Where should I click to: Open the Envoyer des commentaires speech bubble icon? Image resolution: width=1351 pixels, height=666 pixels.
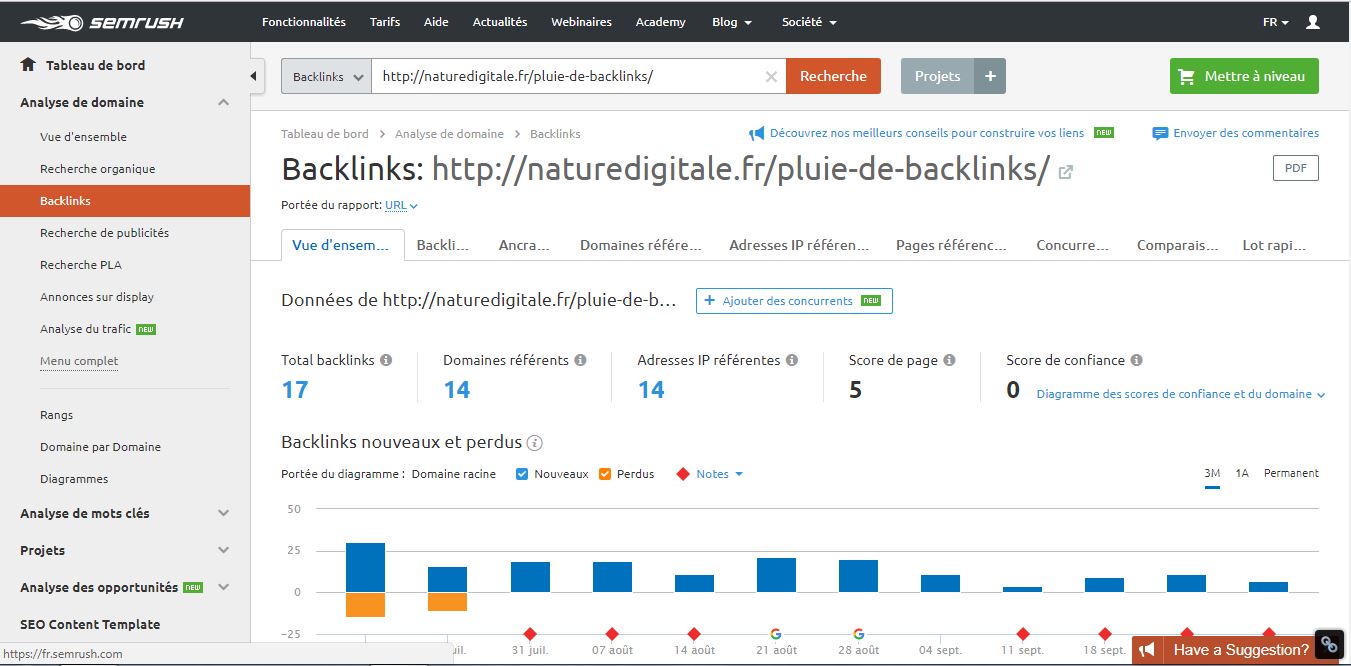click(1161, 132)
